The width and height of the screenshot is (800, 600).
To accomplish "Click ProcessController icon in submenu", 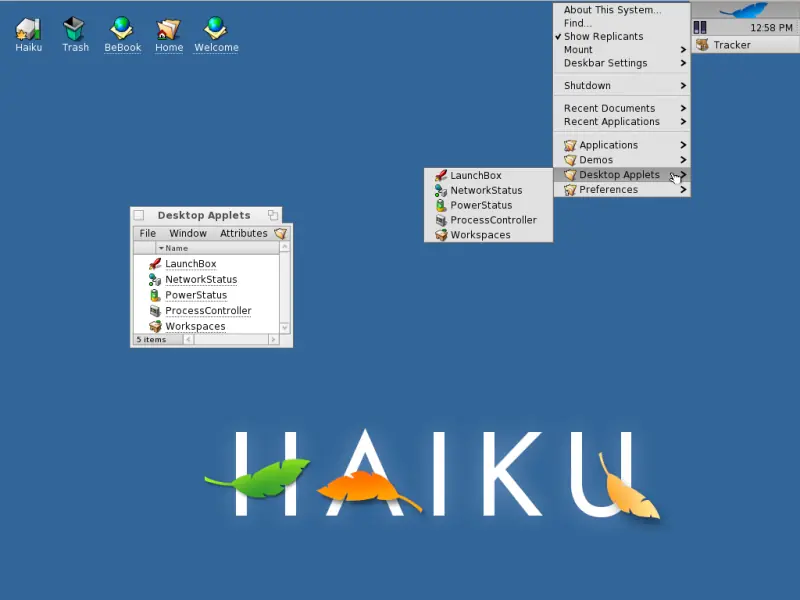I will [441, 220].
